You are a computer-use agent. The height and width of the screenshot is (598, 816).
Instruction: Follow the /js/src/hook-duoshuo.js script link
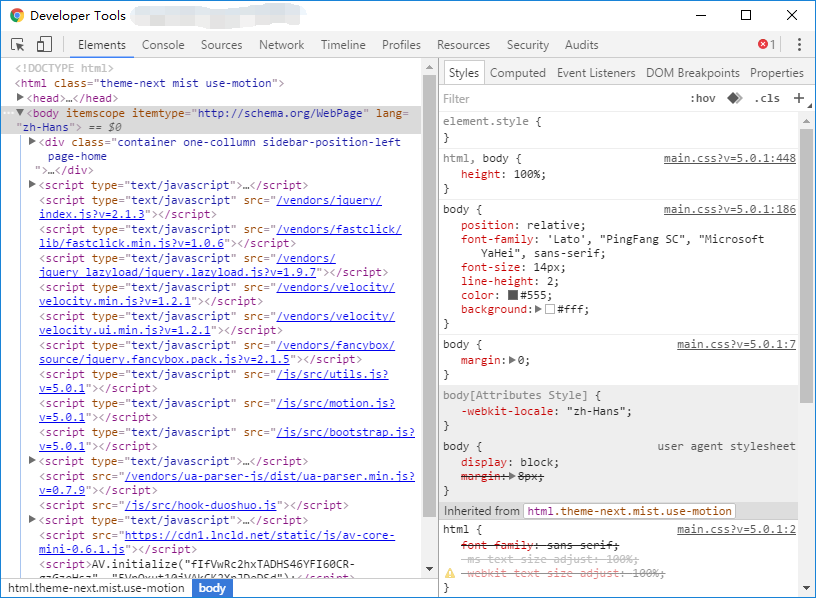(x=200, y=505)
